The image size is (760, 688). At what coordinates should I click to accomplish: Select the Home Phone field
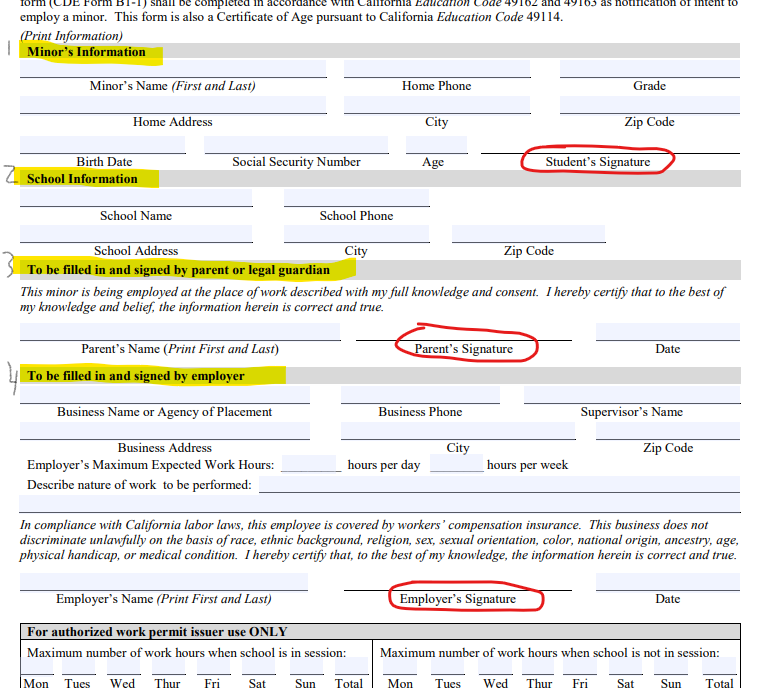[436, 69]
